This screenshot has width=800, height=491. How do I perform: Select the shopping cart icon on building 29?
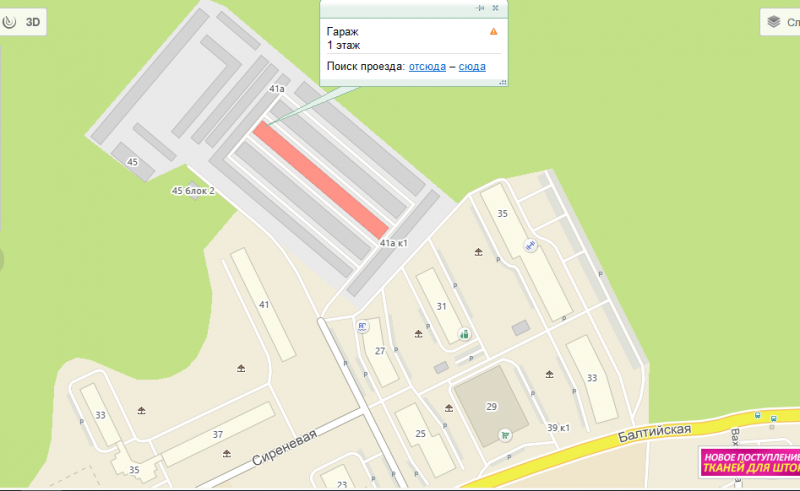coord(505,435)
